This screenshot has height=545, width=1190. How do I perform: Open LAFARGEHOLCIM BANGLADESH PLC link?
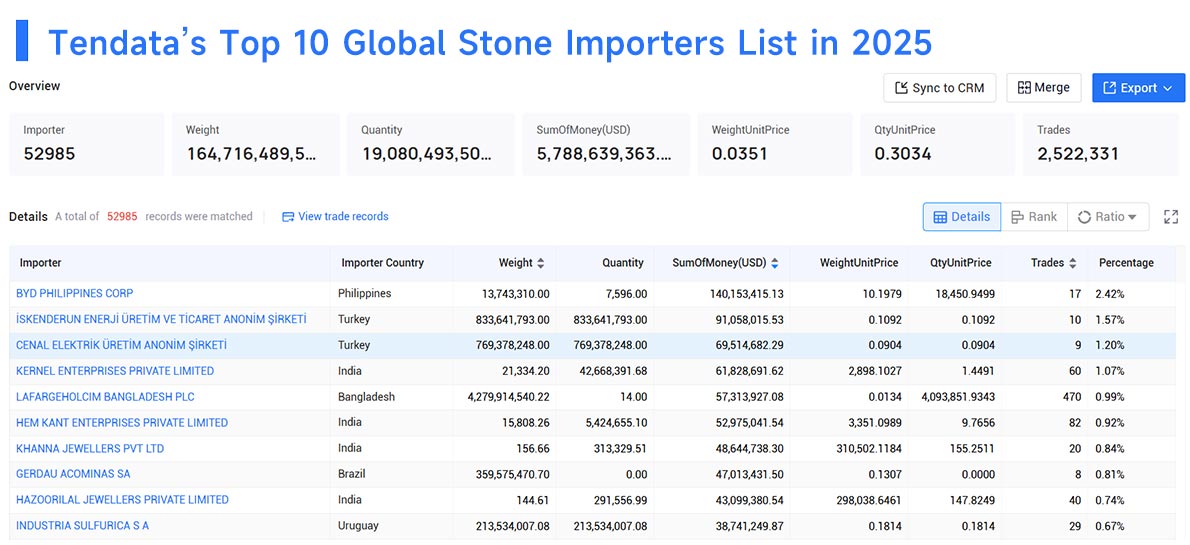point(105,396)
